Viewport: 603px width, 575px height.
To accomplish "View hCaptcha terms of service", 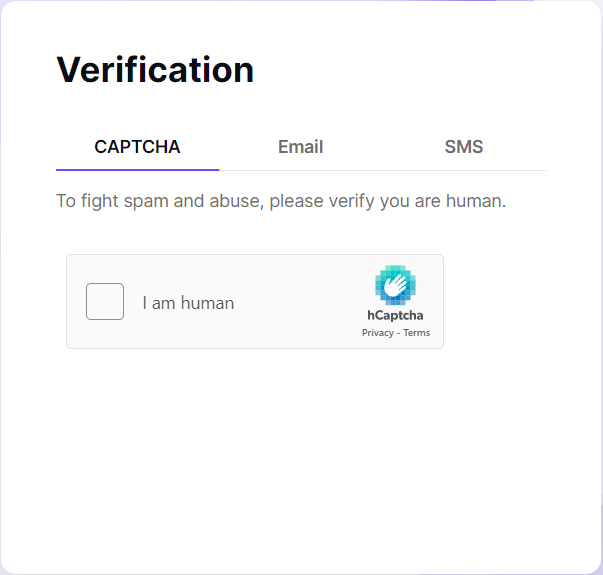I will pyautogui.click(x=416, y=333).
